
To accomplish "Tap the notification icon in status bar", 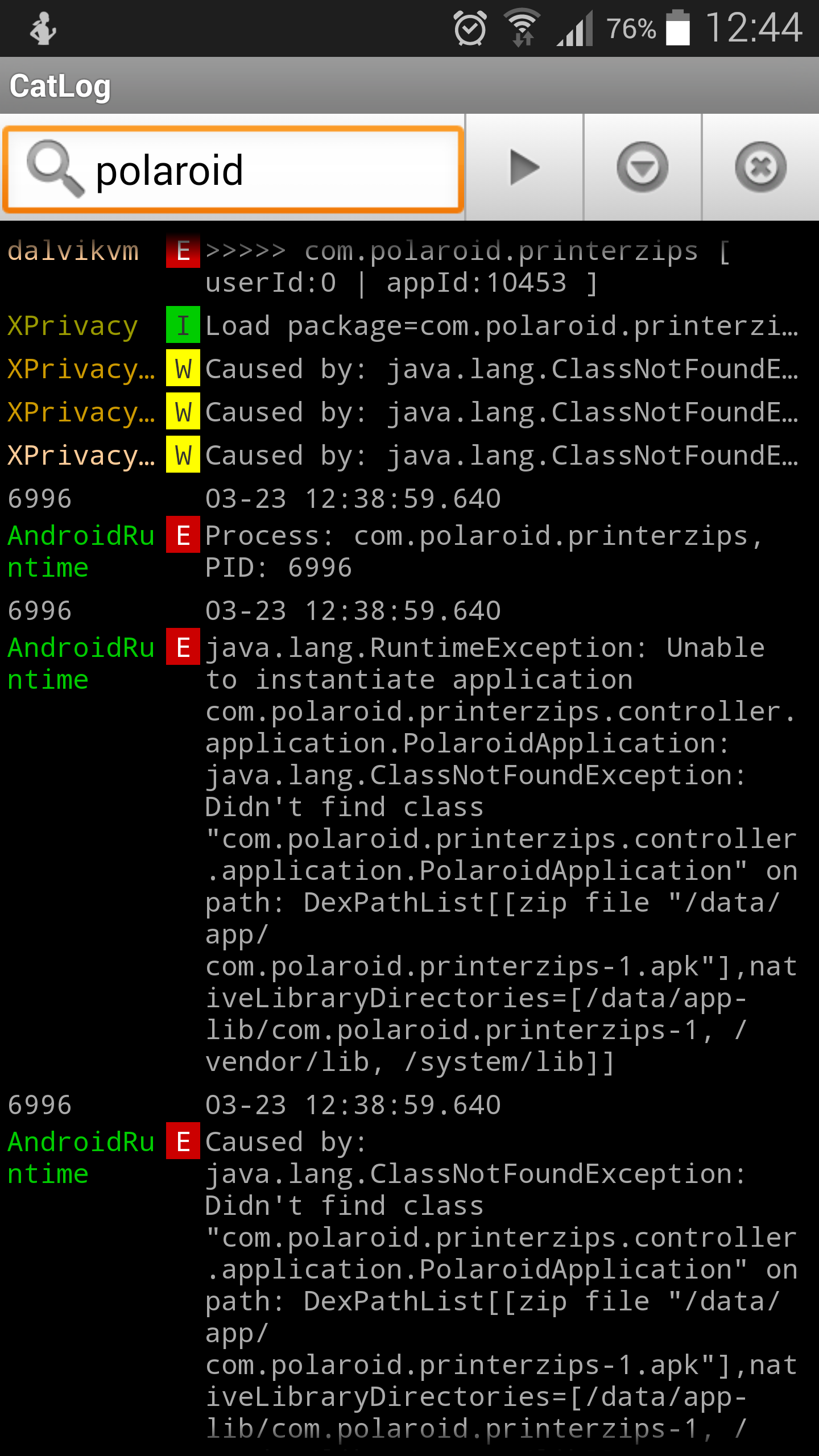I will tap(43, 28).
